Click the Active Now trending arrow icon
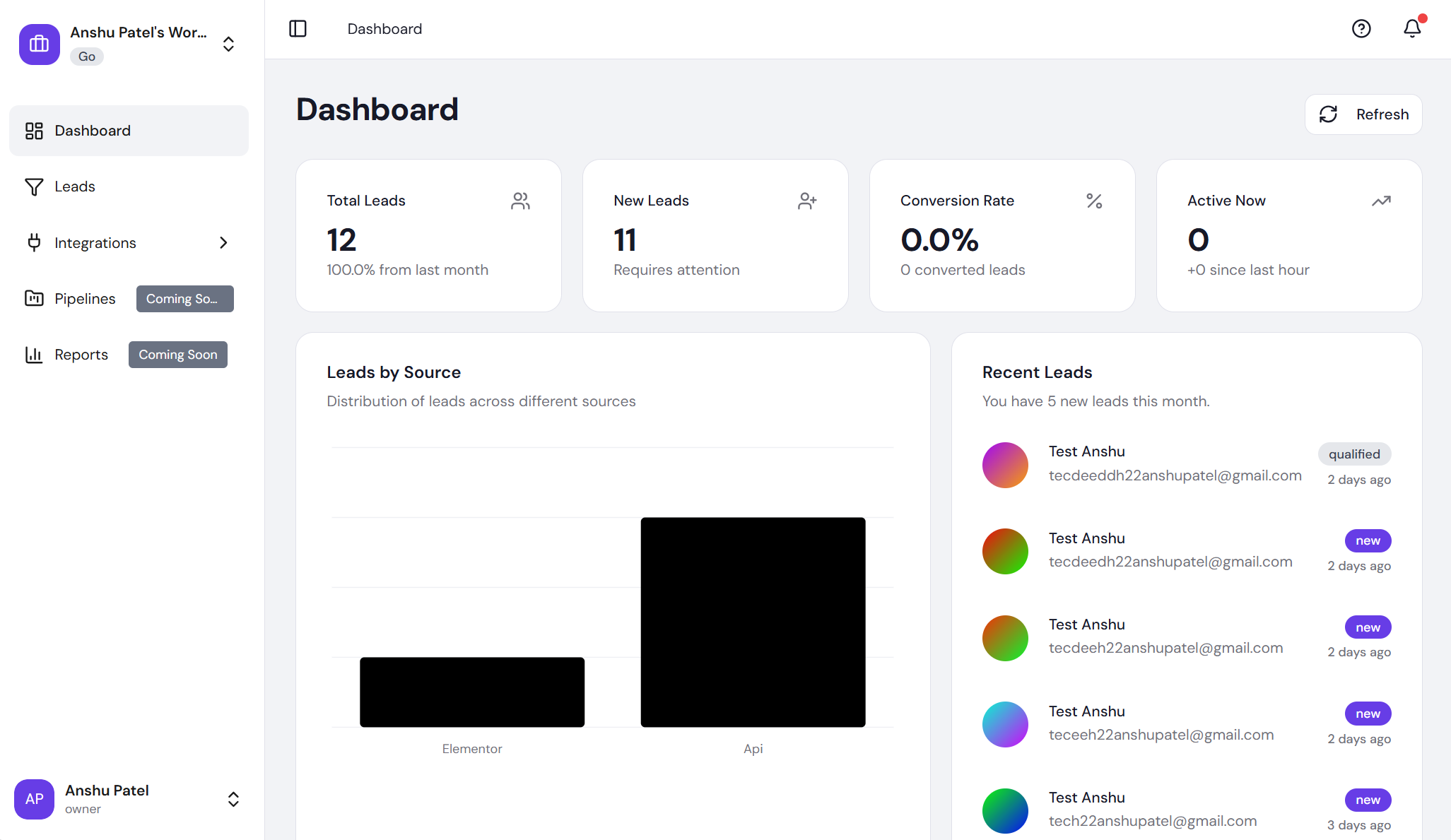This screenshot has height=840, width=1451. 1380,201
